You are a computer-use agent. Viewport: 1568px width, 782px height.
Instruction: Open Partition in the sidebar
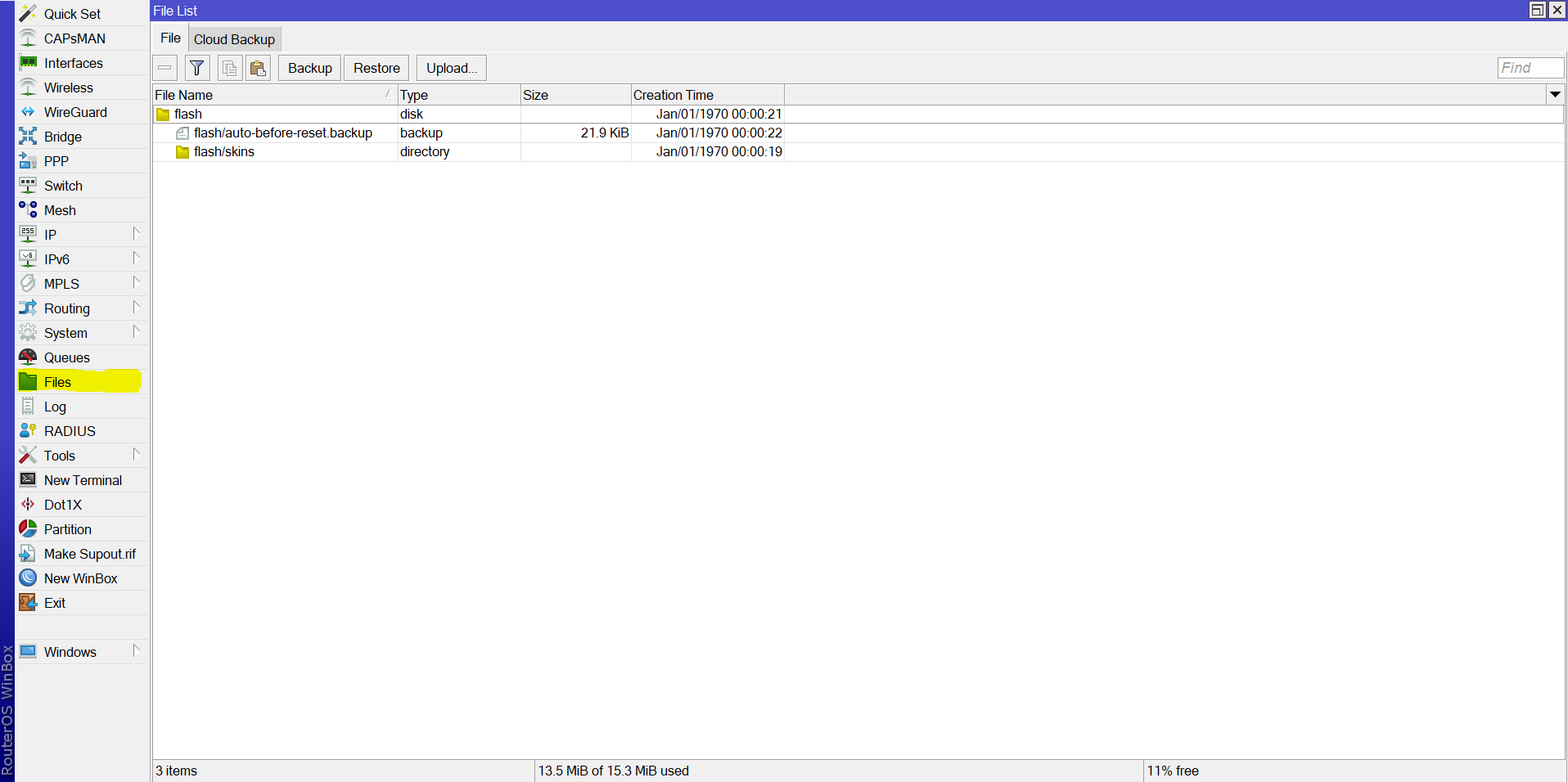[x=67, y=529]
